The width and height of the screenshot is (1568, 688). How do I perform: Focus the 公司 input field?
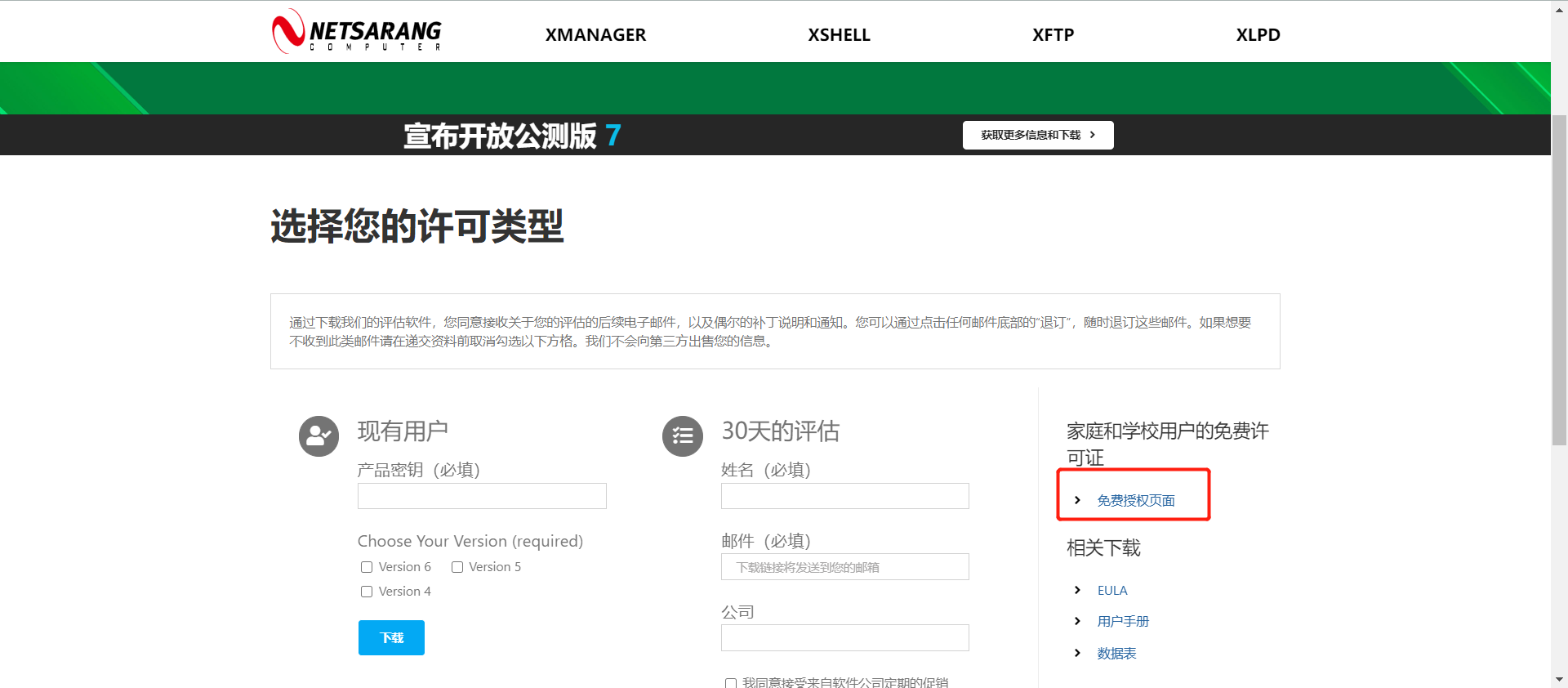(845, 638)
